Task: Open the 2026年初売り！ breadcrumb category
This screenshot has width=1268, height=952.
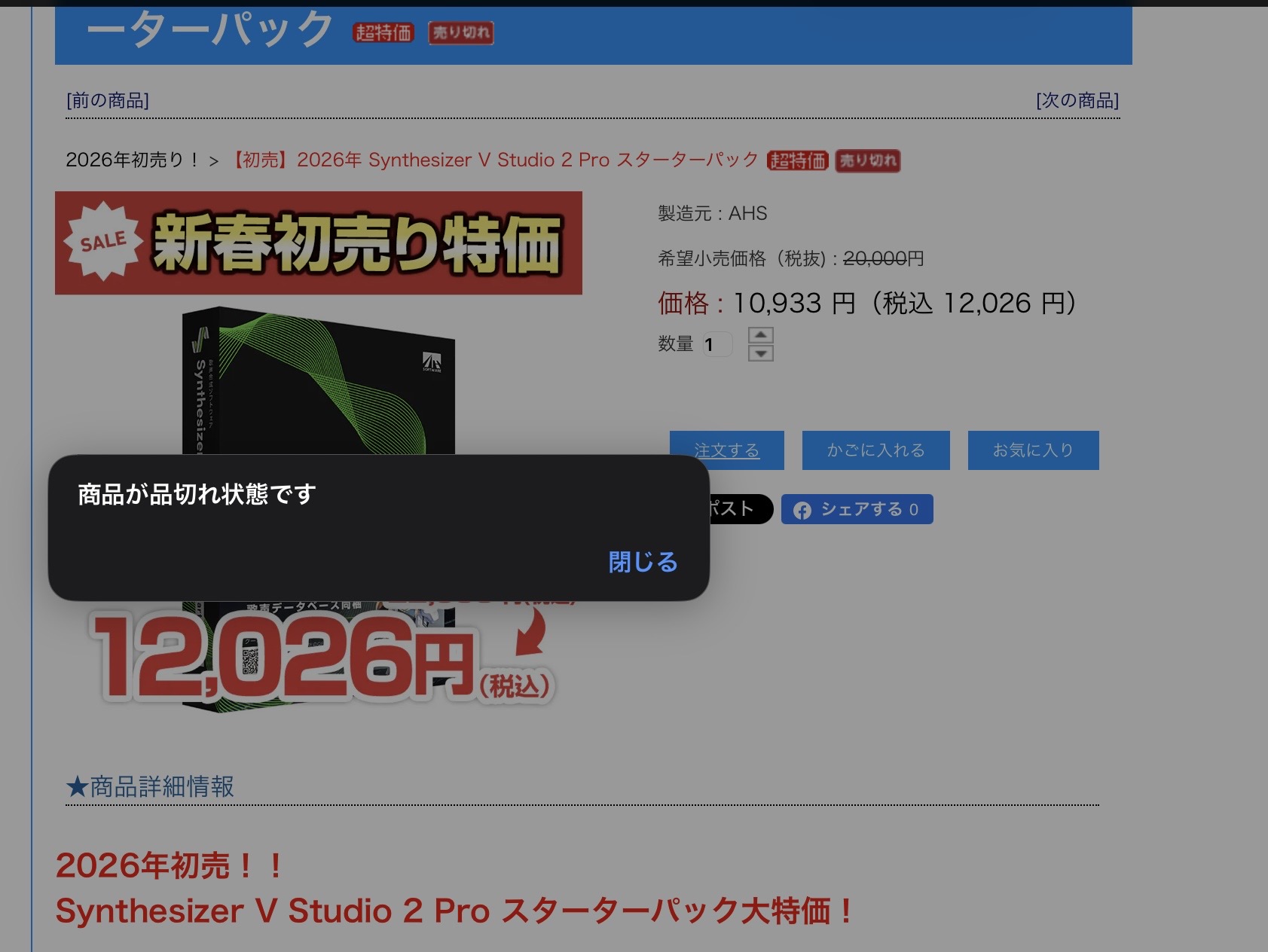Action: 133,160
